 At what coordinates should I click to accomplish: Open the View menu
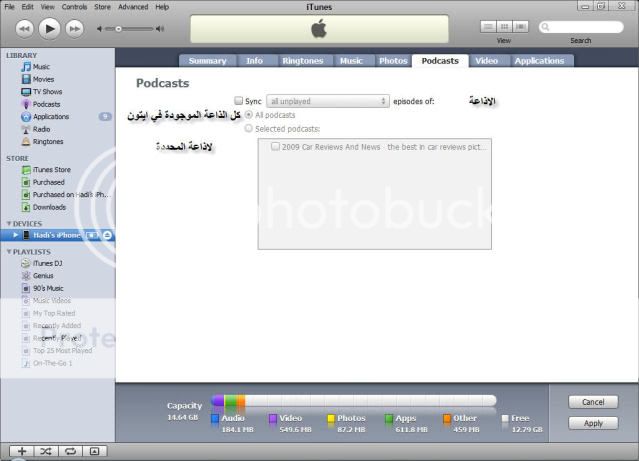click(x=47, y=7)
